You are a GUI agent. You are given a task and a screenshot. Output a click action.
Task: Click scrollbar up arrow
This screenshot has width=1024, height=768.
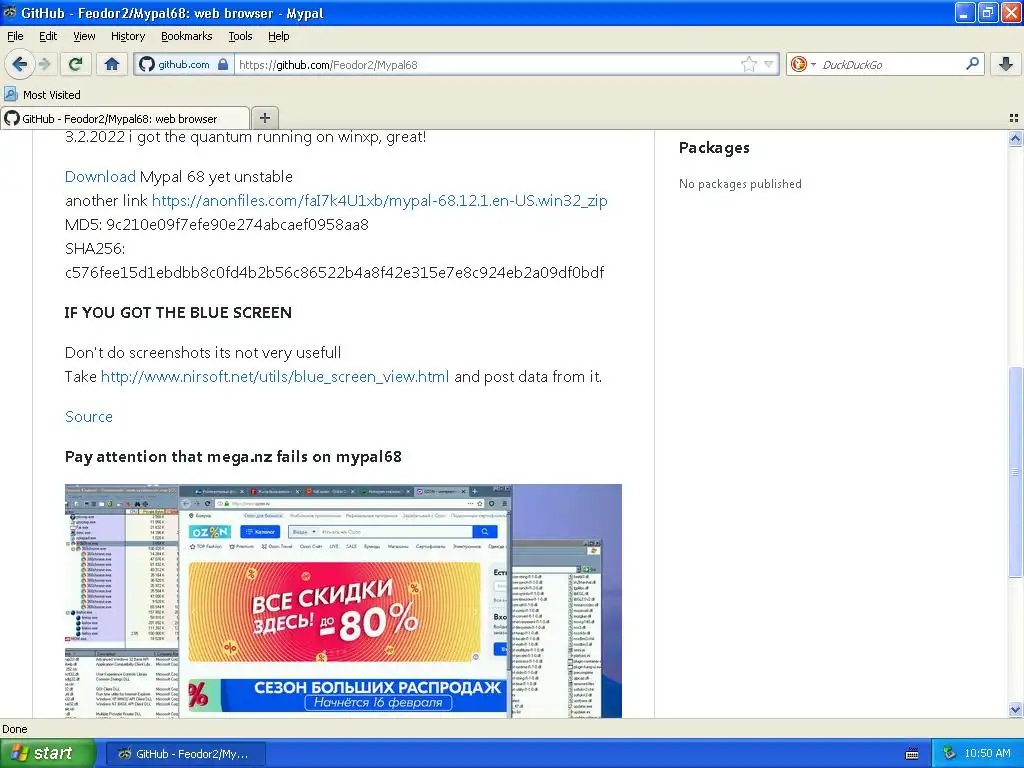tap(1015, 138)
